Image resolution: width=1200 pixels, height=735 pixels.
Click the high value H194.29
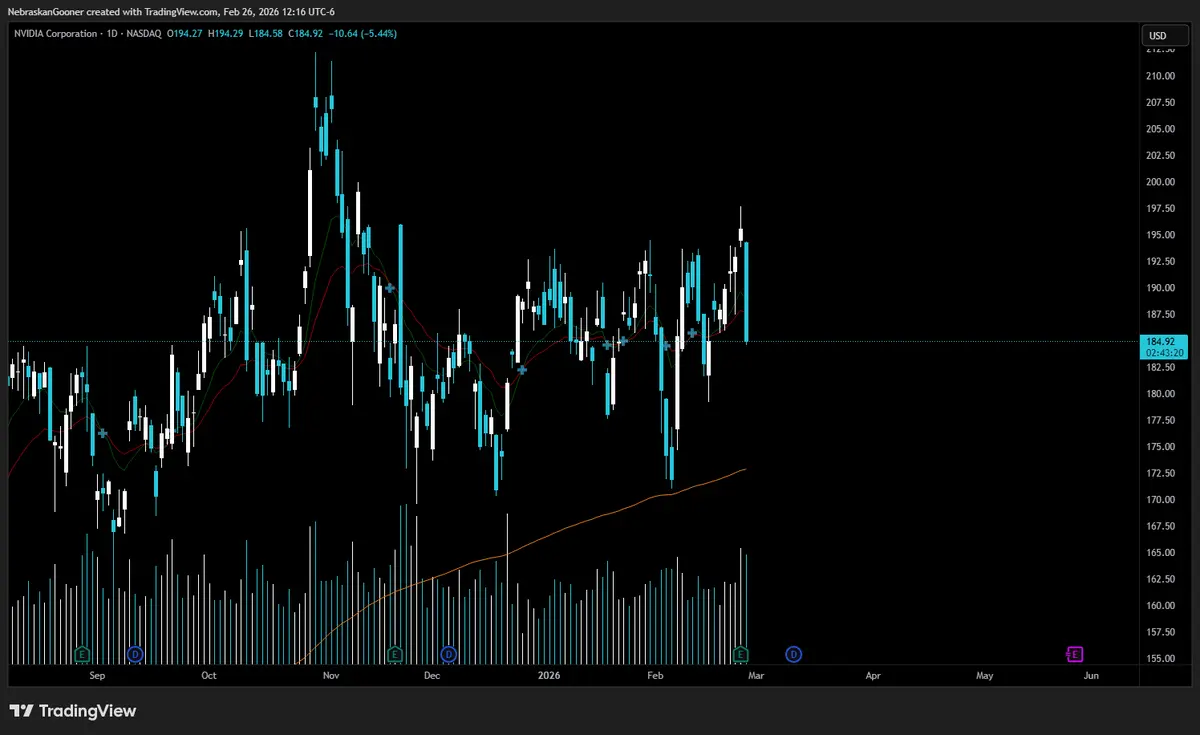click(x=226, y=35)
